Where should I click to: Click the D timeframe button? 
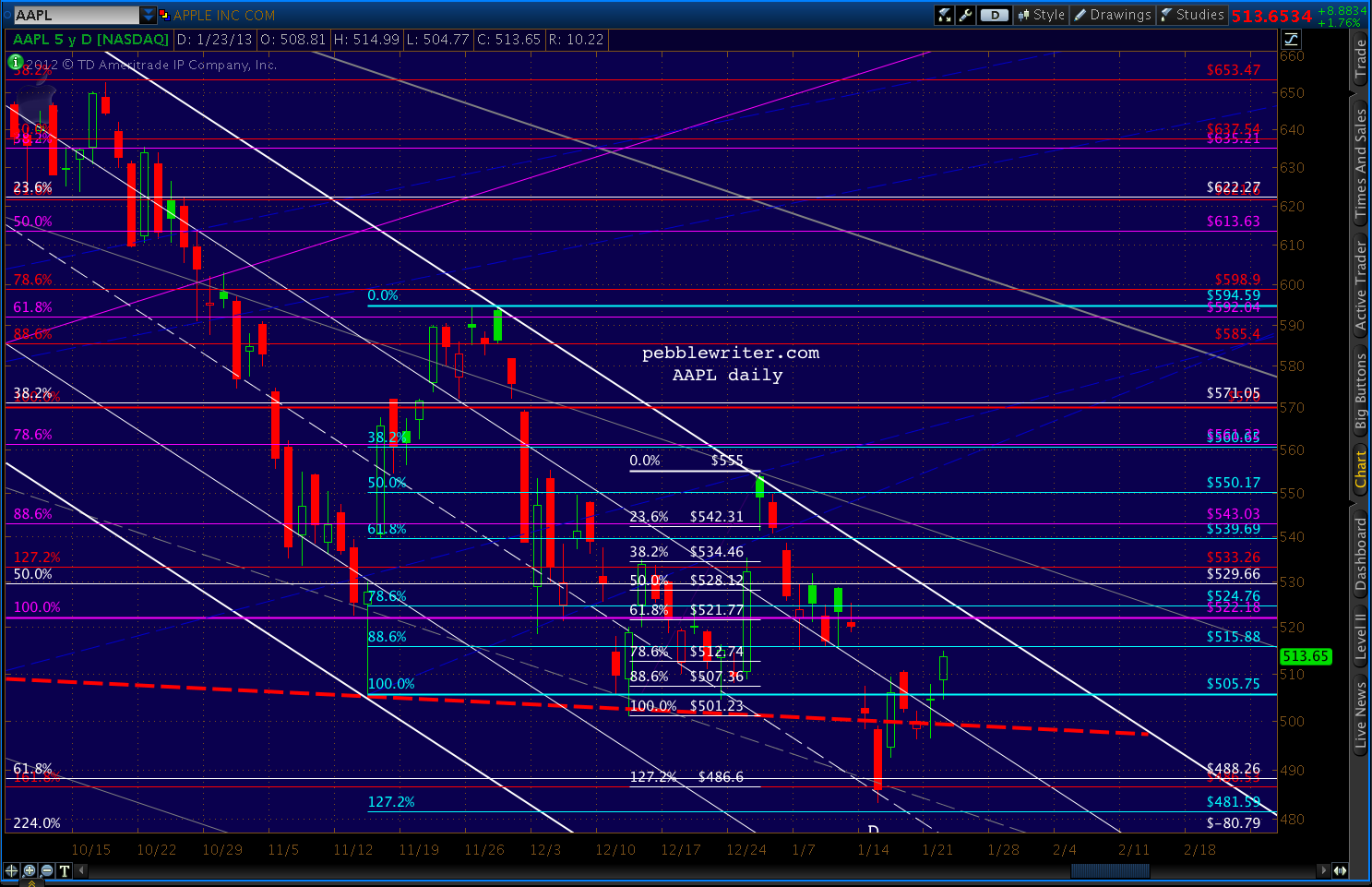[995, 15]
